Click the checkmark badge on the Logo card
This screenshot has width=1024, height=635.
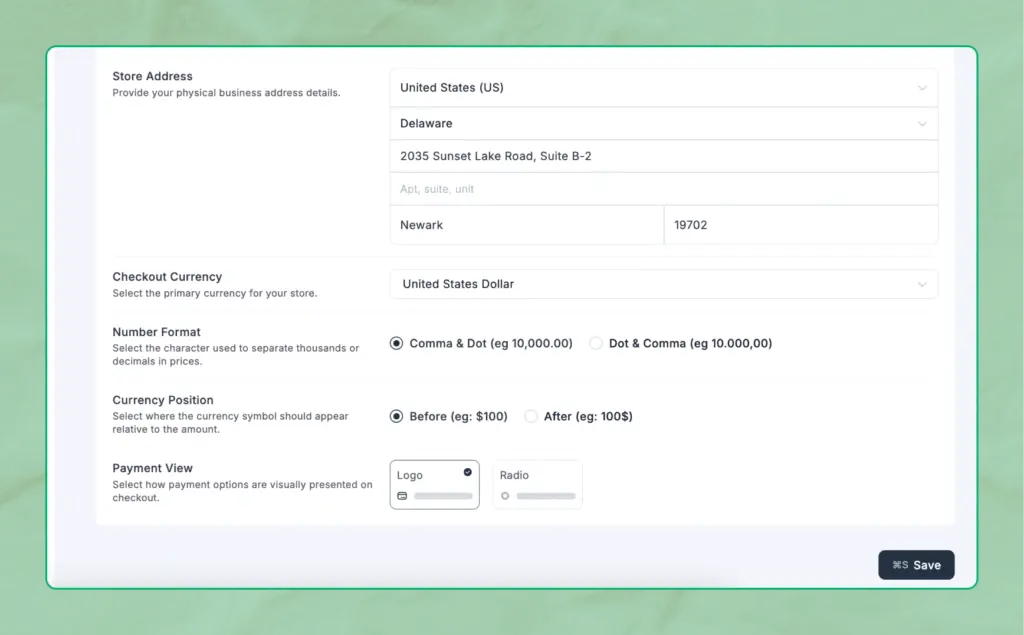click(467, 472)
